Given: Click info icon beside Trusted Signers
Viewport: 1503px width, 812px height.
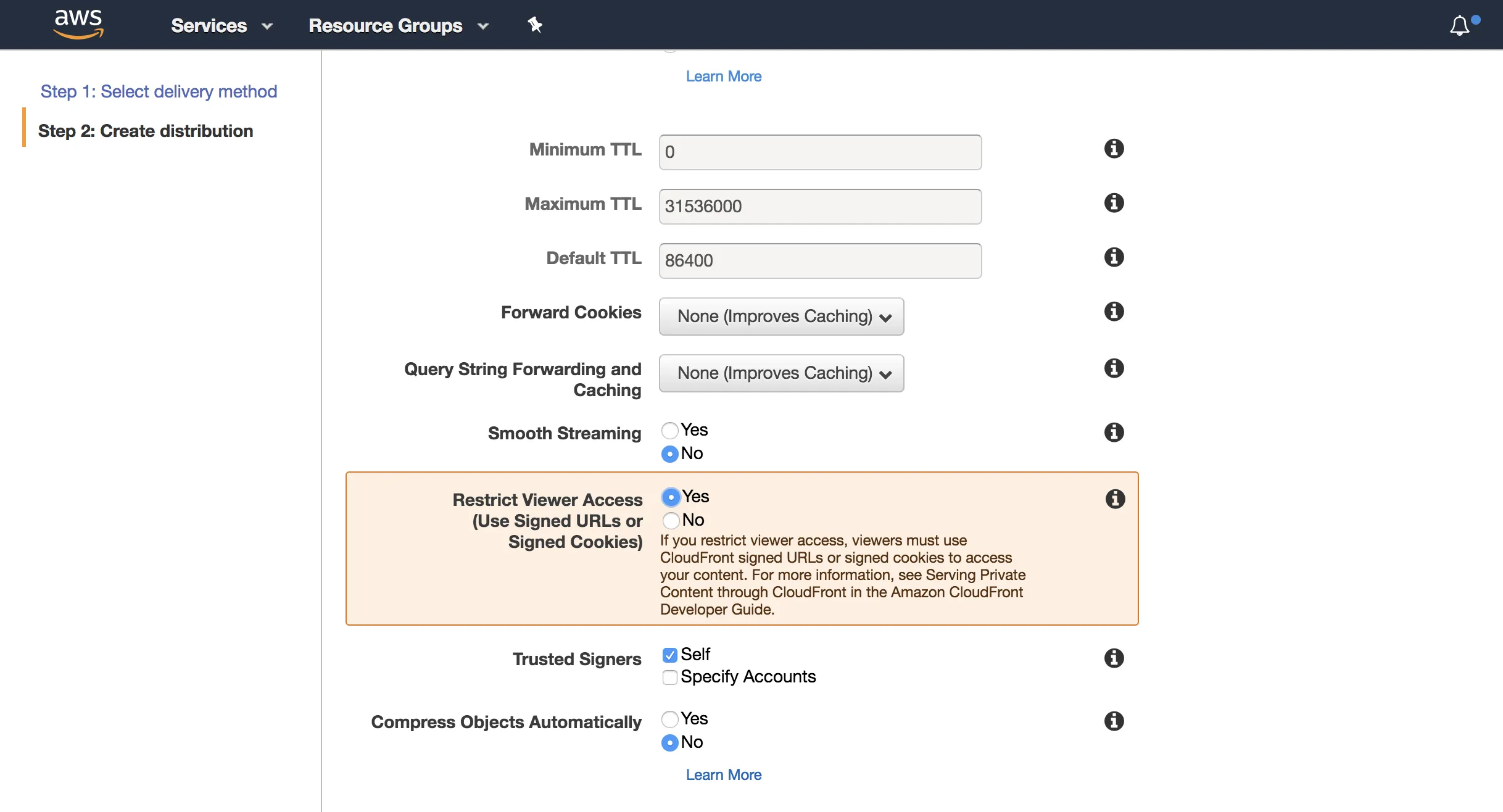Looking at the screenshot, I should coord(1114,658).
